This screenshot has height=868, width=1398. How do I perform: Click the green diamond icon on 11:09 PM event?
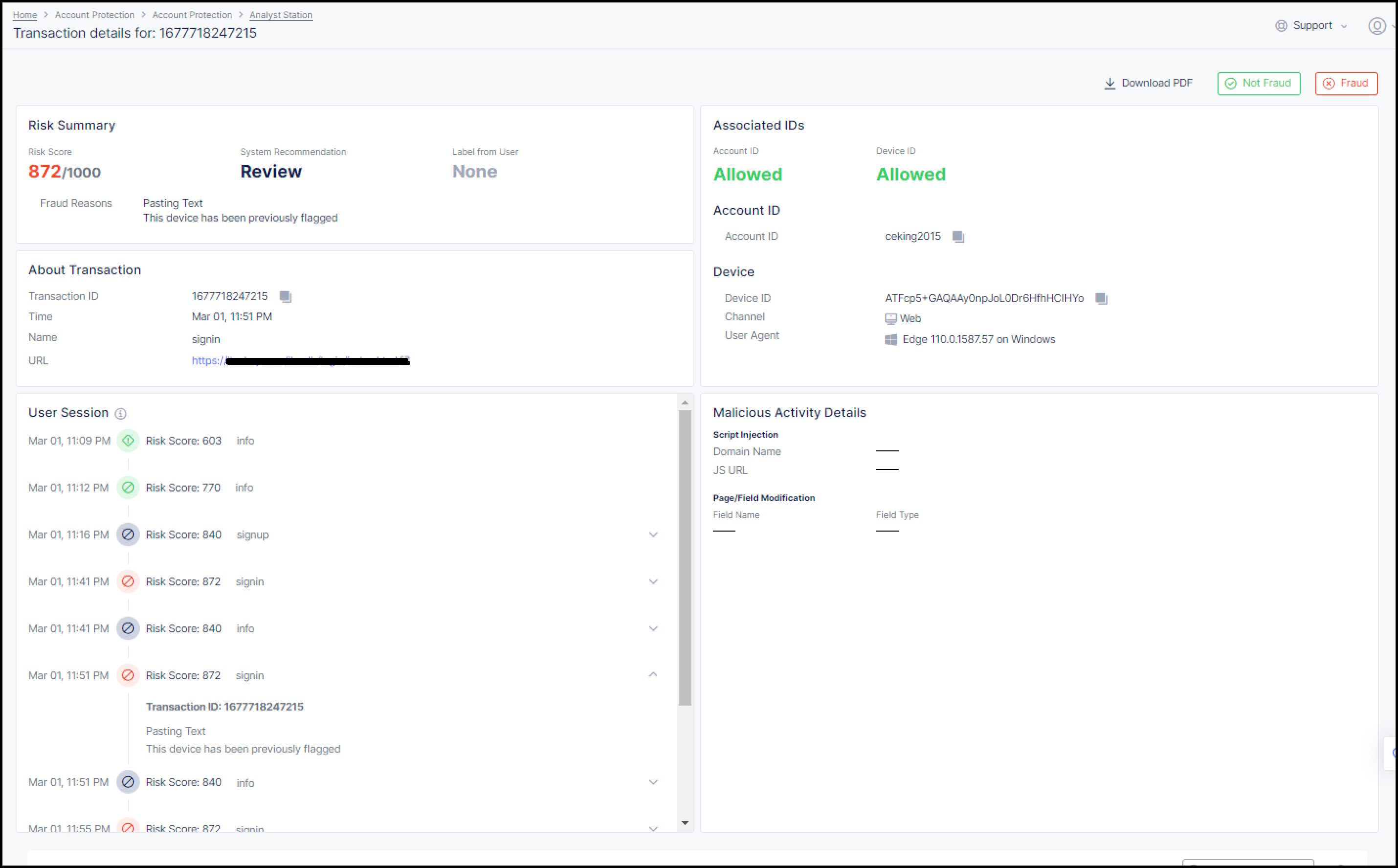(x=128, y=440)
